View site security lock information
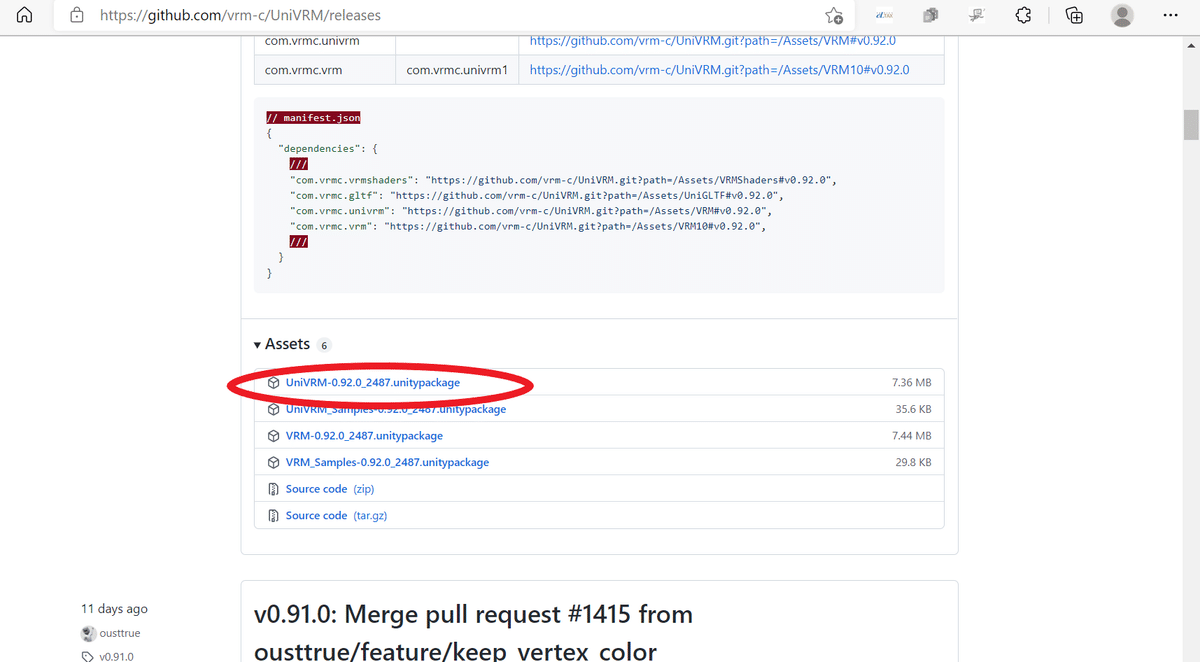Screen dimensions: 1200x662 click(x=76, y=16)
